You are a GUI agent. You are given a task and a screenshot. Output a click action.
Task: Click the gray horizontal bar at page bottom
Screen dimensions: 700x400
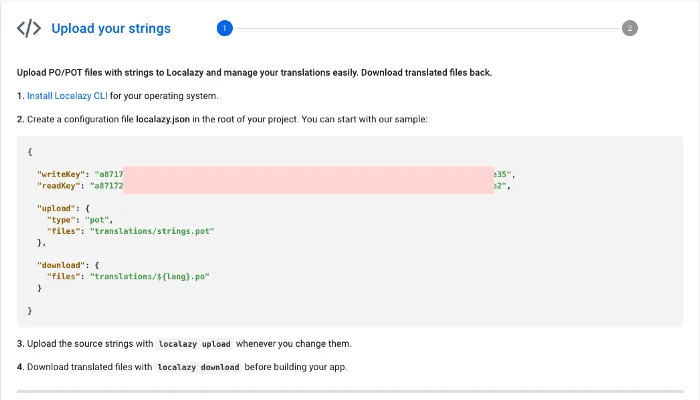coord(350,392)
